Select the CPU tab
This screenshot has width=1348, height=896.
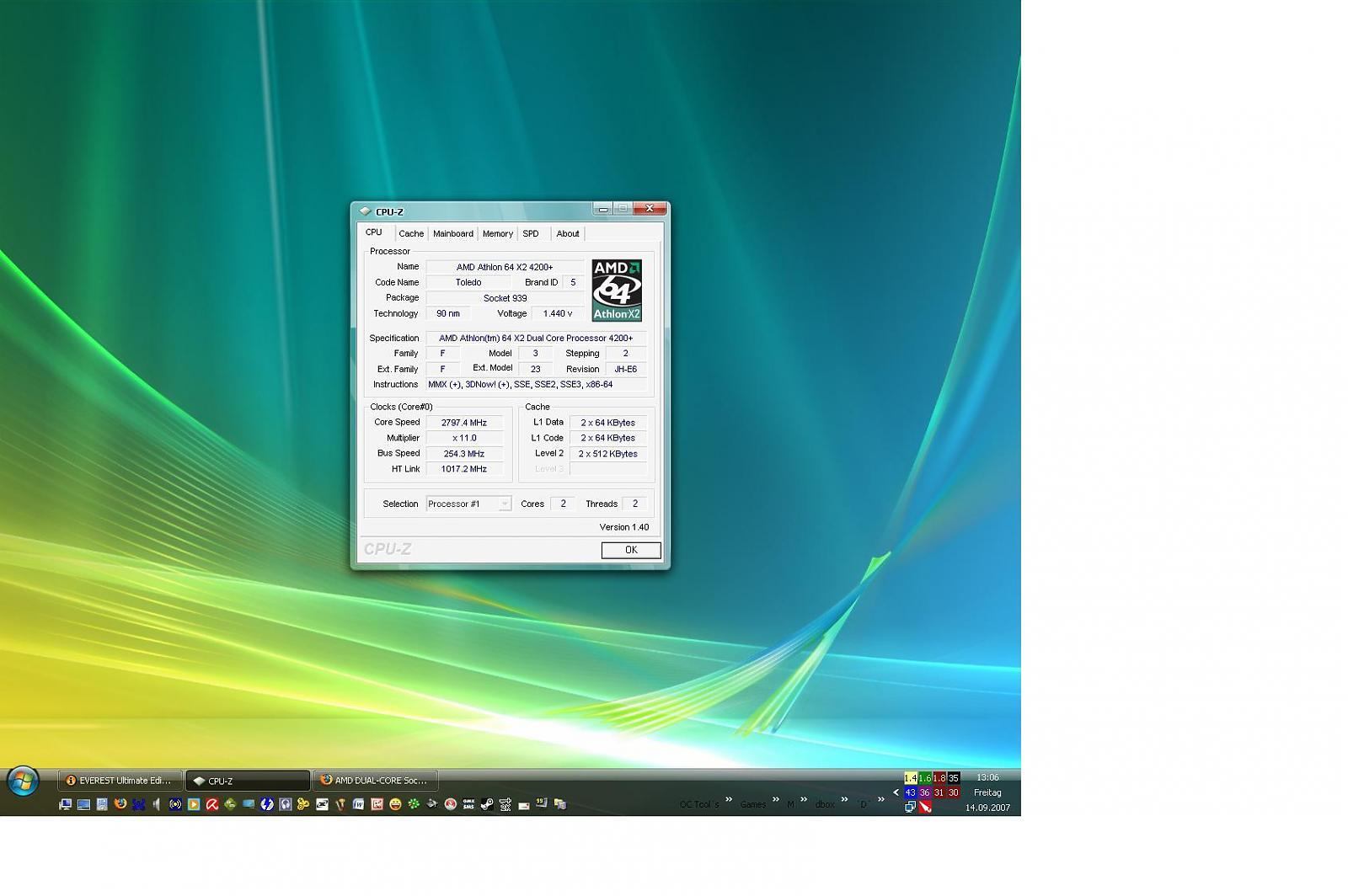(374, 232)
